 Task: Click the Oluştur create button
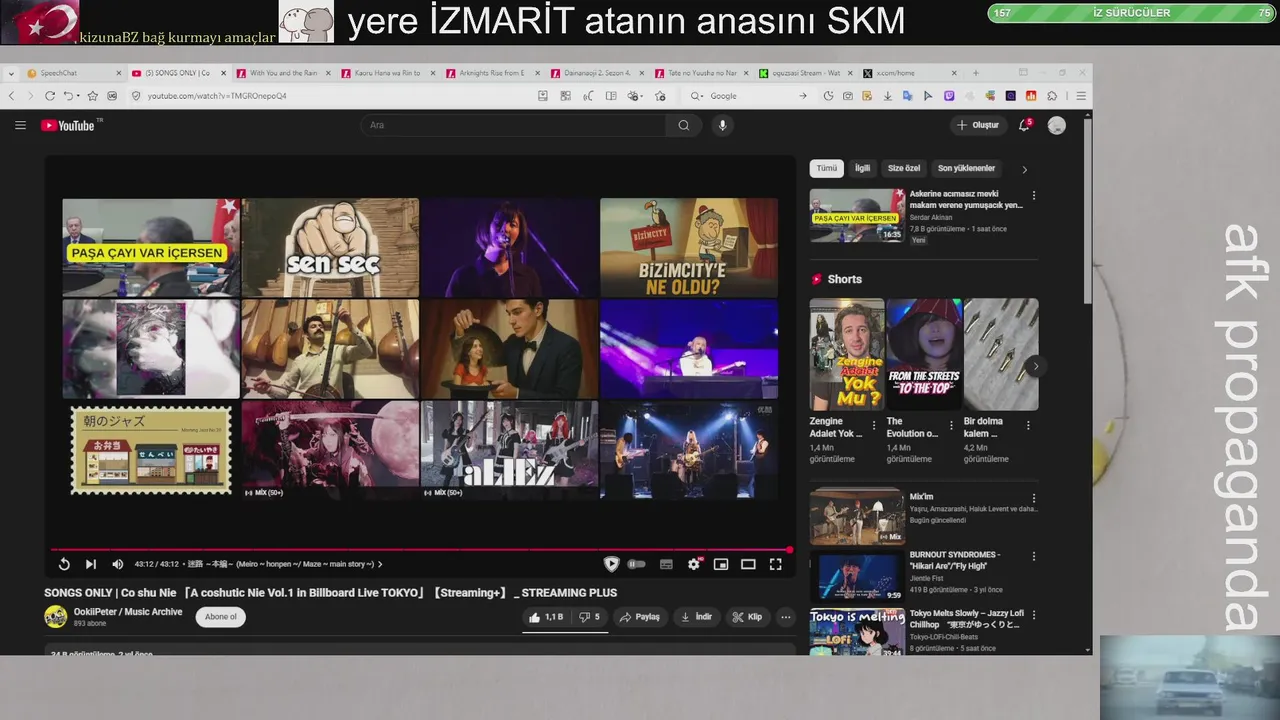click(978, 125)
